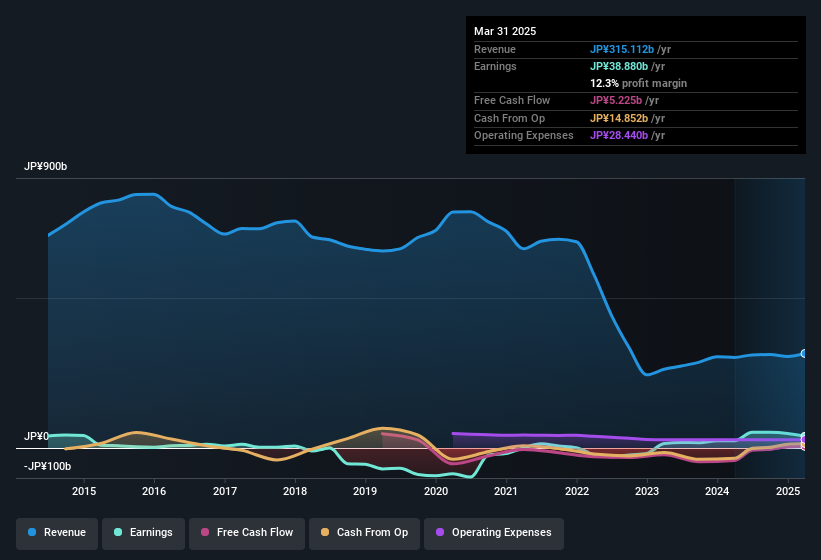The width and height of the screenshot is (821, 560).
Task: Toggle the Earnings legend button
Action: click(143, 533)
